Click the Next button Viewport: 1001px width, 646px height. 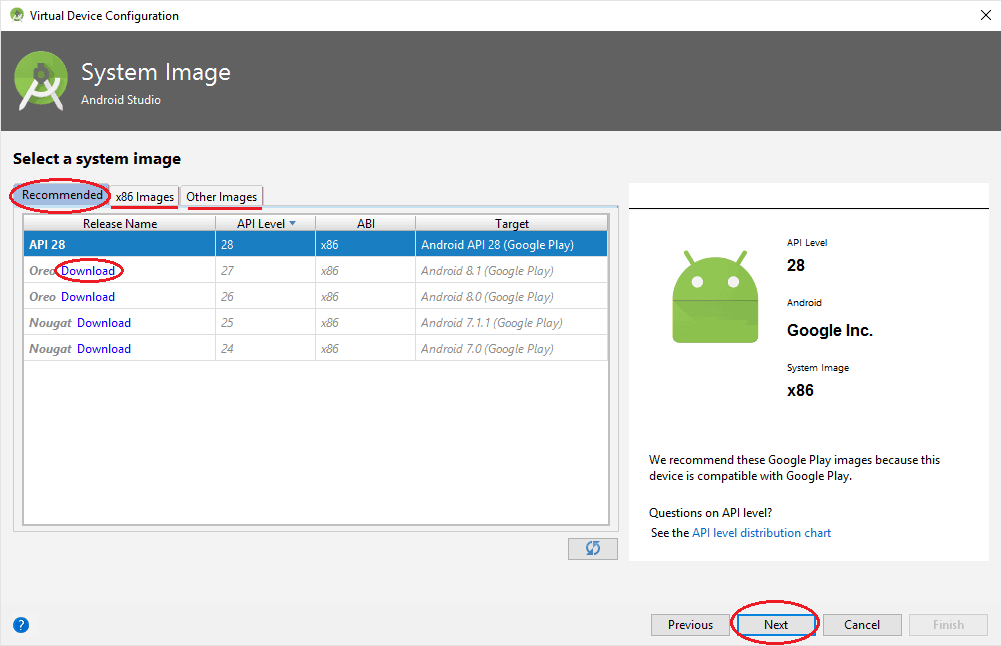(x=776, y=625)
